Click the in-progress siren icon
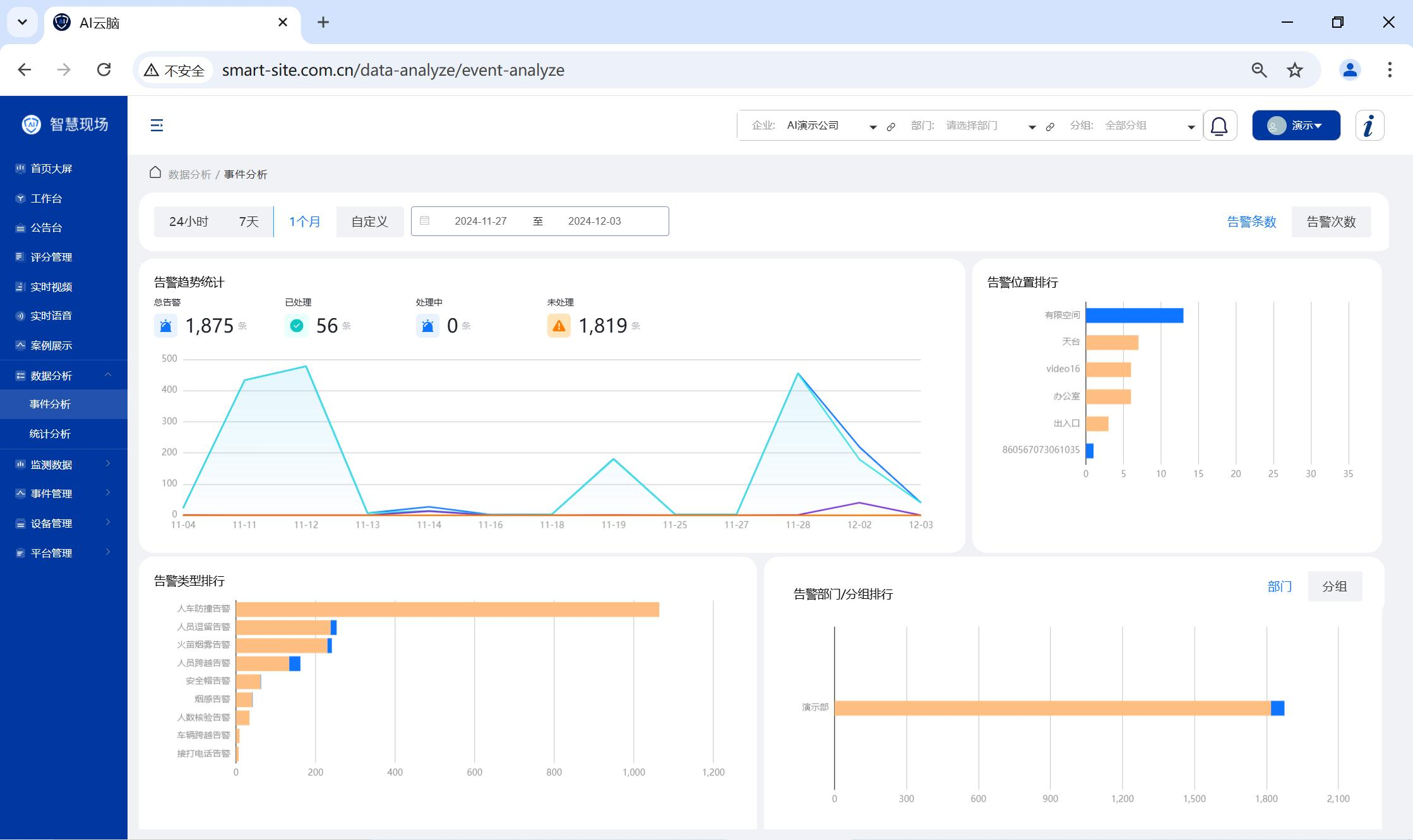Viewport: 1413px width, 840px height. [x=427, y=326]
